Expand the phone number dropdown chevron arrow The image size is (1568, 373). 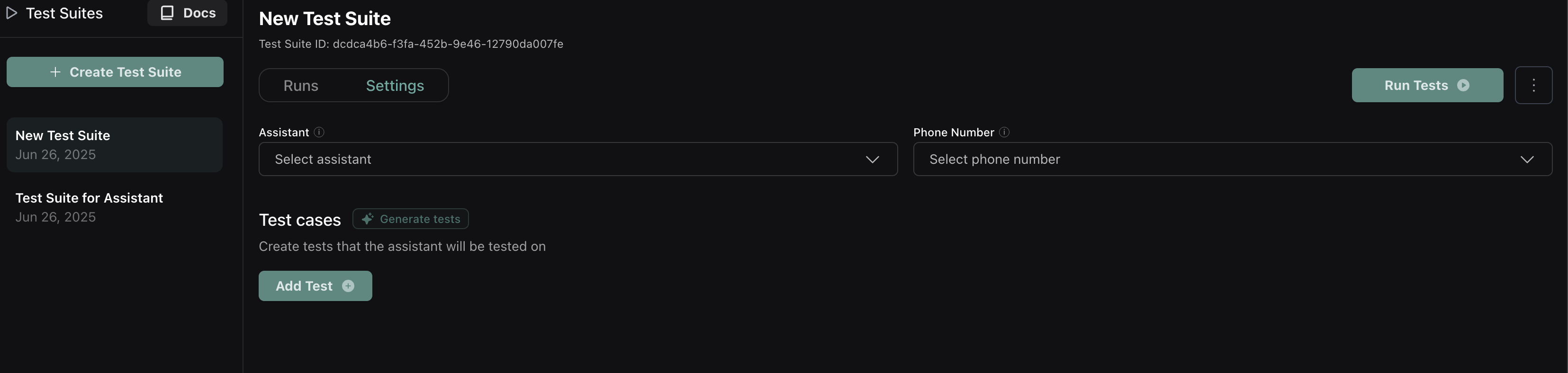pos(1527,160)
